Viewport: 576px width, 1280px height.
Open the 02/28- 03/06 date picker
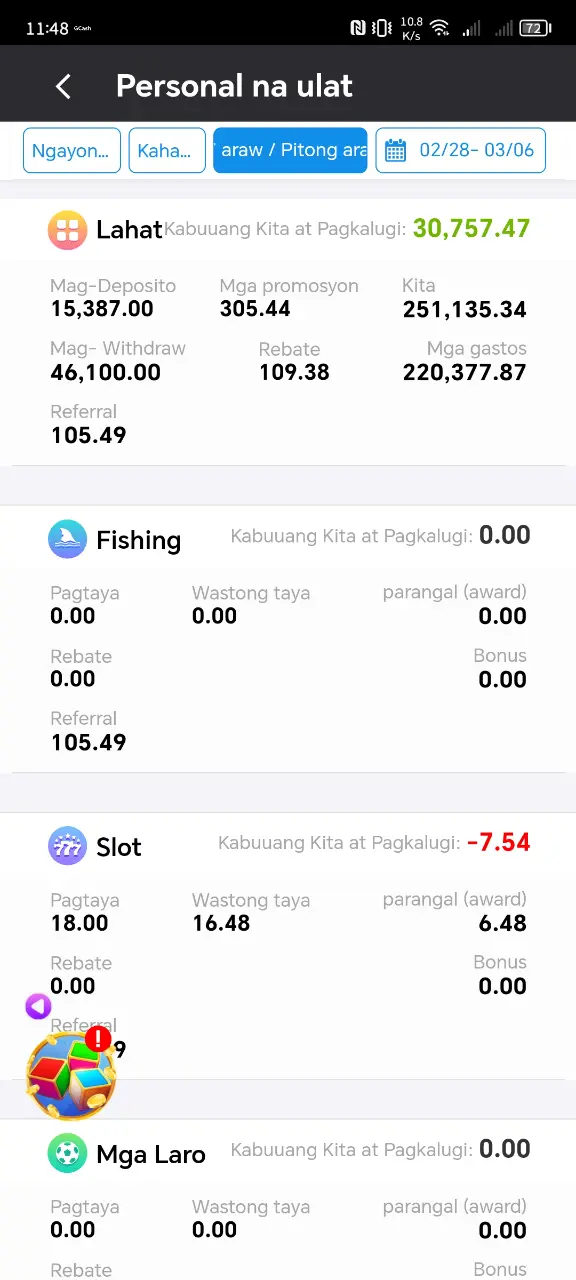point(461,151)
